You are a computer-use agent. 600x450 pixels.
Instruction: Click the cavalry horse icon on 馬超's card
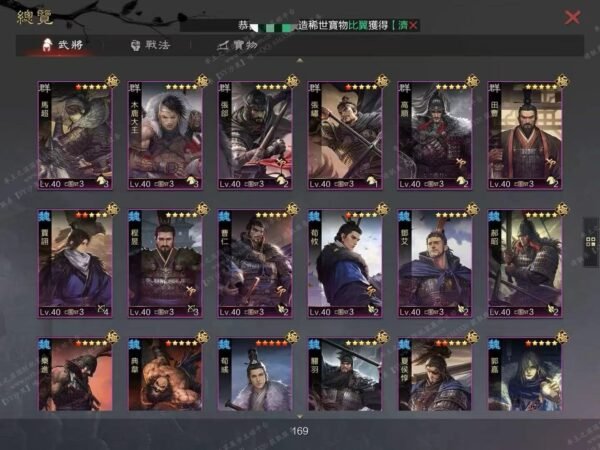pos(100,180)
